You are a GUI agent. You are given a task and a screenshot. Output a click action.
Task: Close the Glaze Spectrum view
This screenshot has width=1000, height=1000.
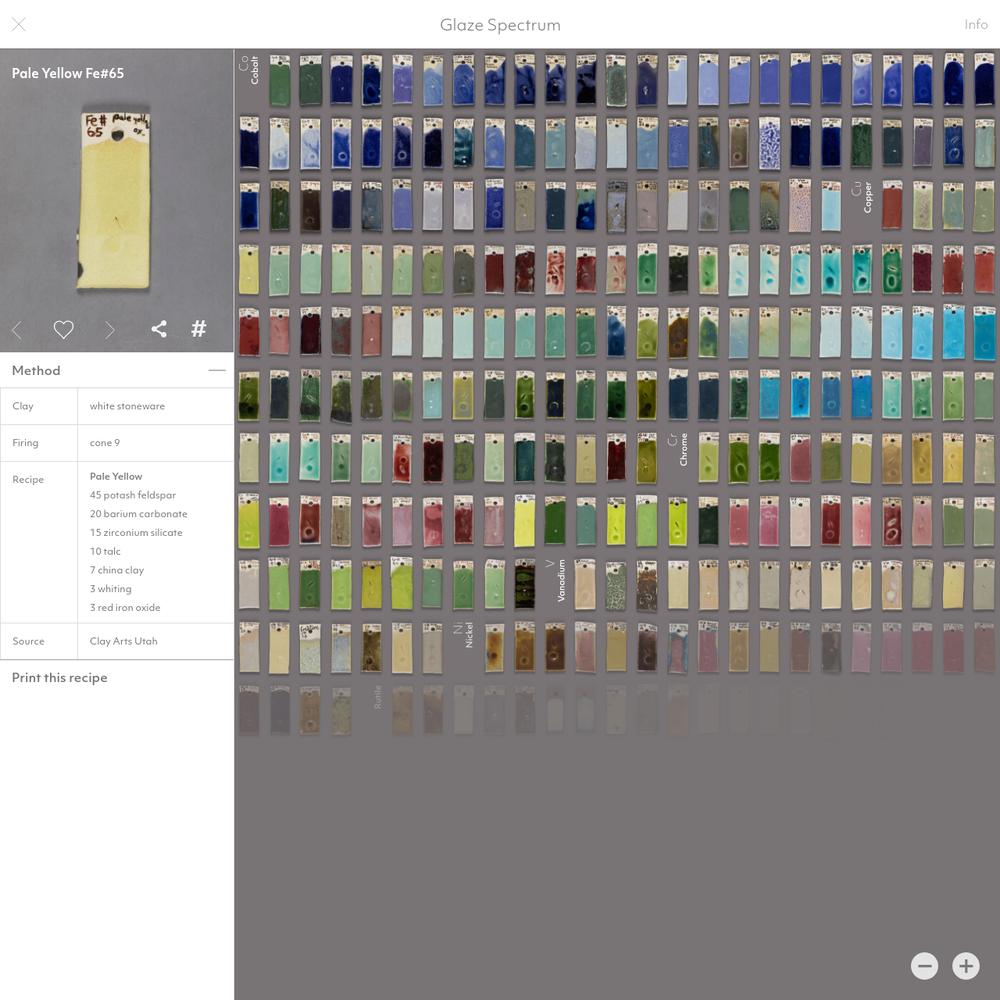point(18,25)
